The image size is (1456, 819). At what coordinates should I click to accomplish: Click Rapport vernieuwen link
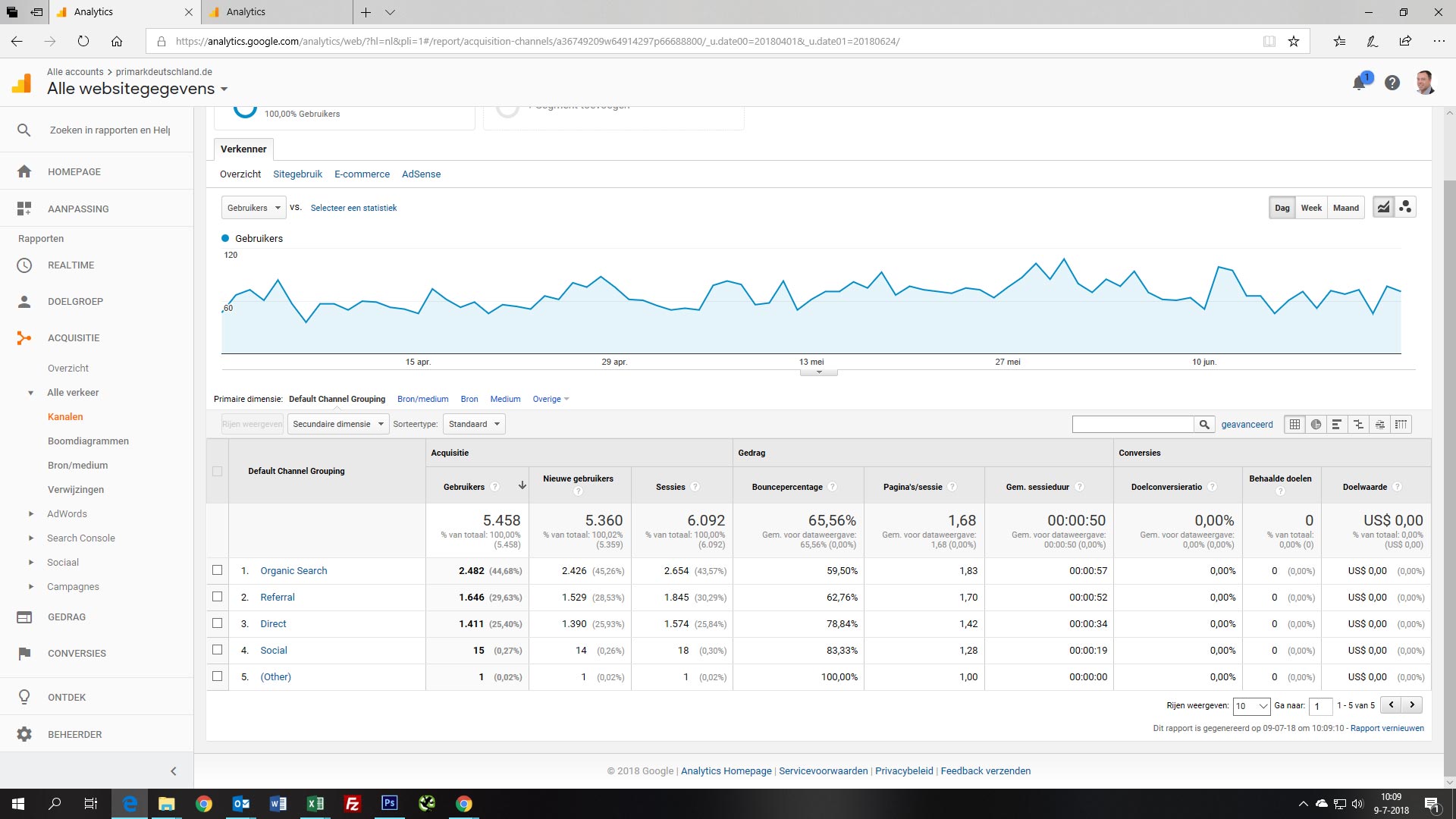[1387, 728]
